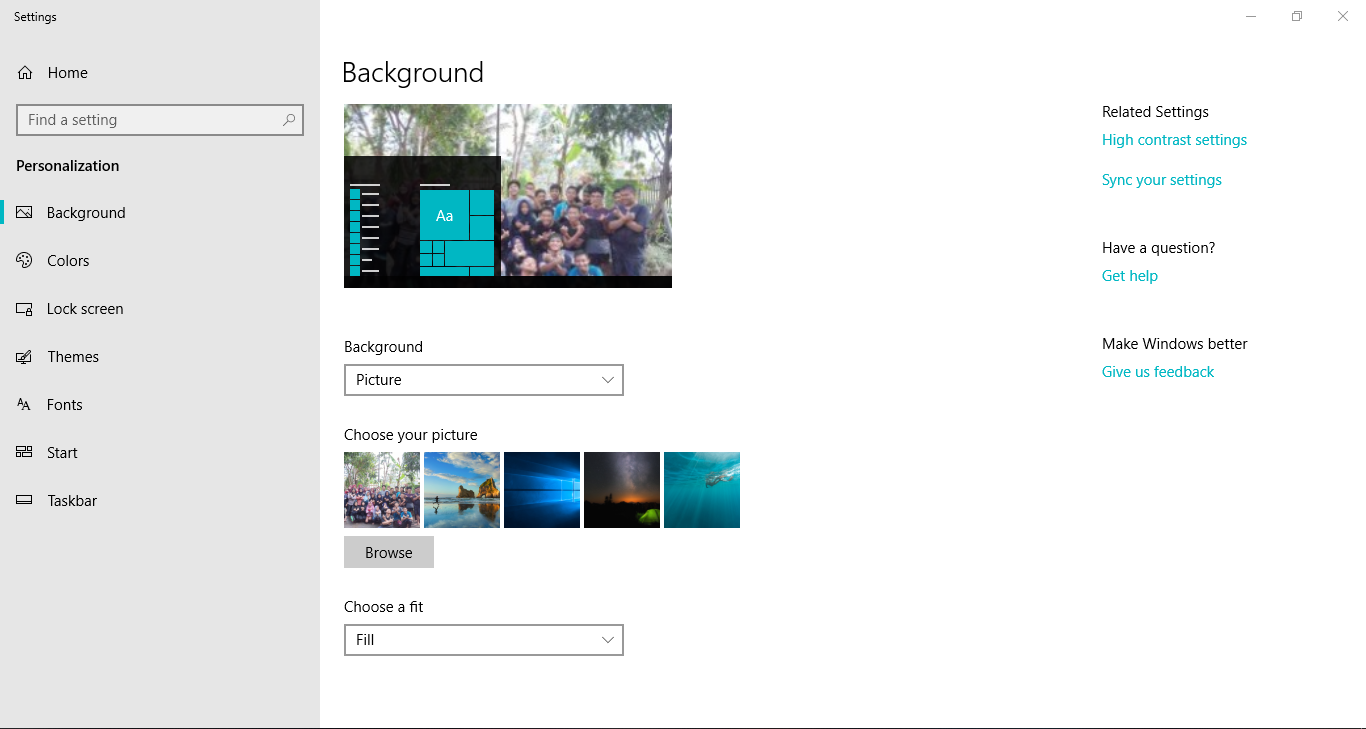Click the Personalization heading text
Viewport: 1366px width, 729px height.
coord(68,166)
